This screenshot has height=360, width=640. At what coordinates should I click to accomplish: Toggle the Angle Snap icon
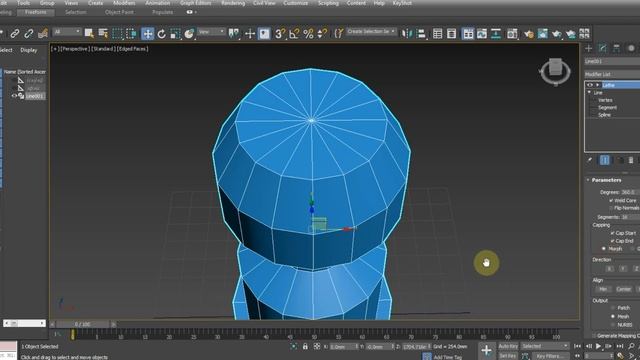pos(294,33)
